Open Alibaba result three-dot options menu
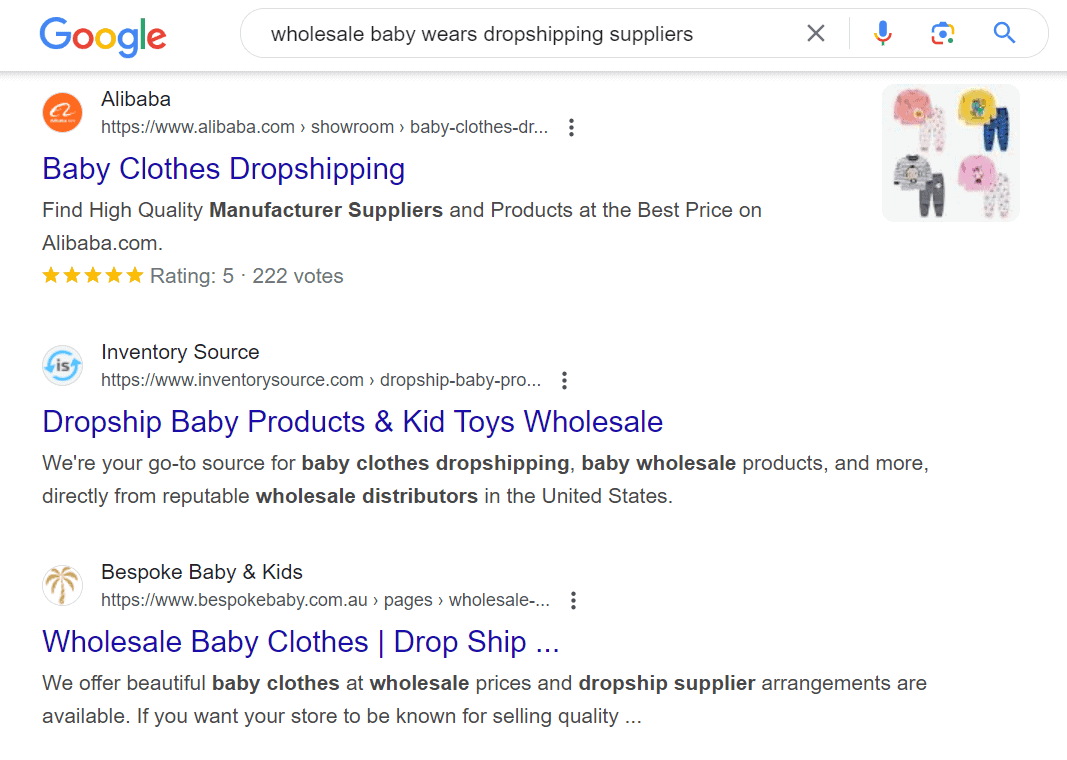The width and height of the screenshot is (1067, 760). [571, 127]
